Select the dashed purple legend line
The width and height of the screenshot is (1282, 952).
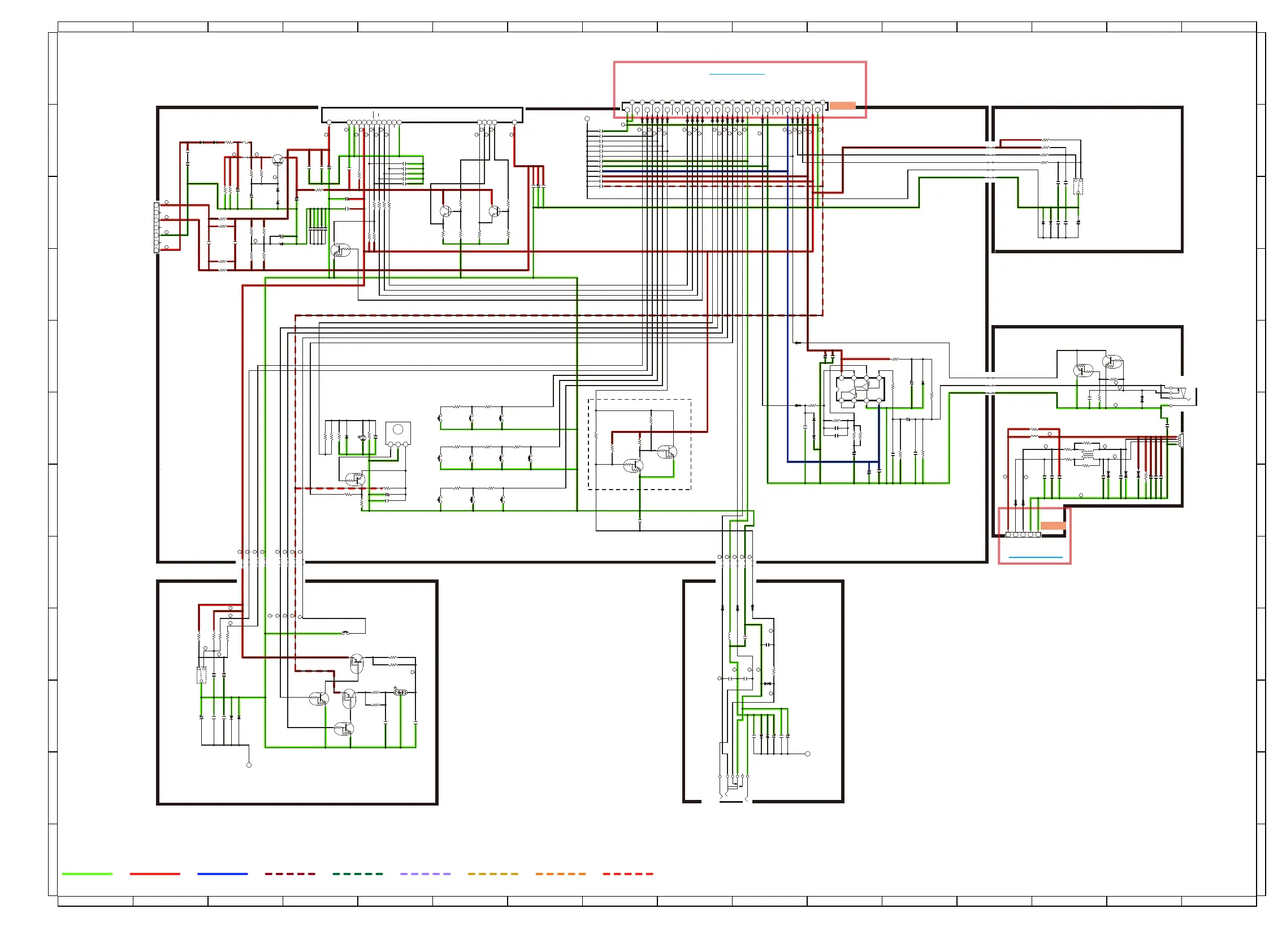[x=425, y=873]
